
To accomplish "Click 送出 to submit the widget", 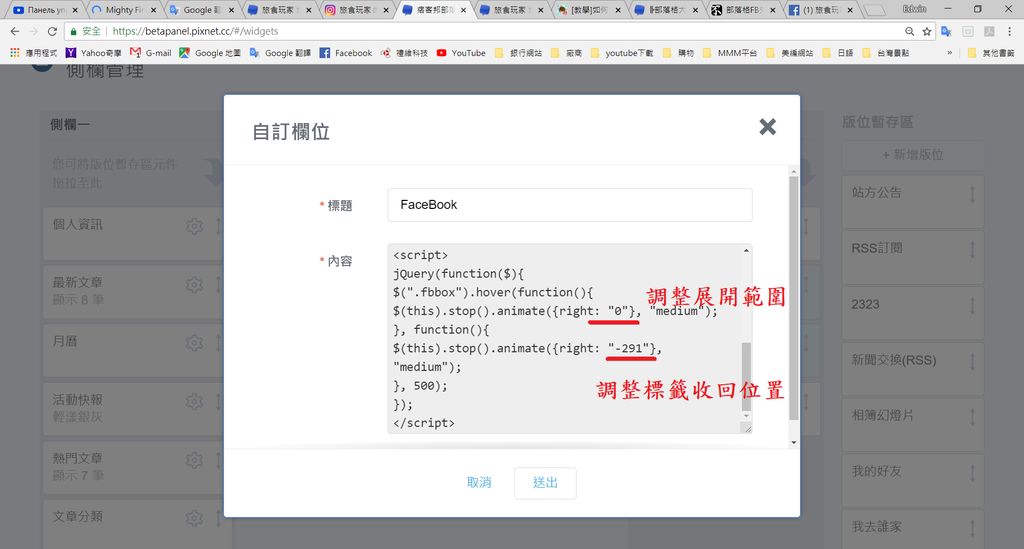I will pos(545,483).
